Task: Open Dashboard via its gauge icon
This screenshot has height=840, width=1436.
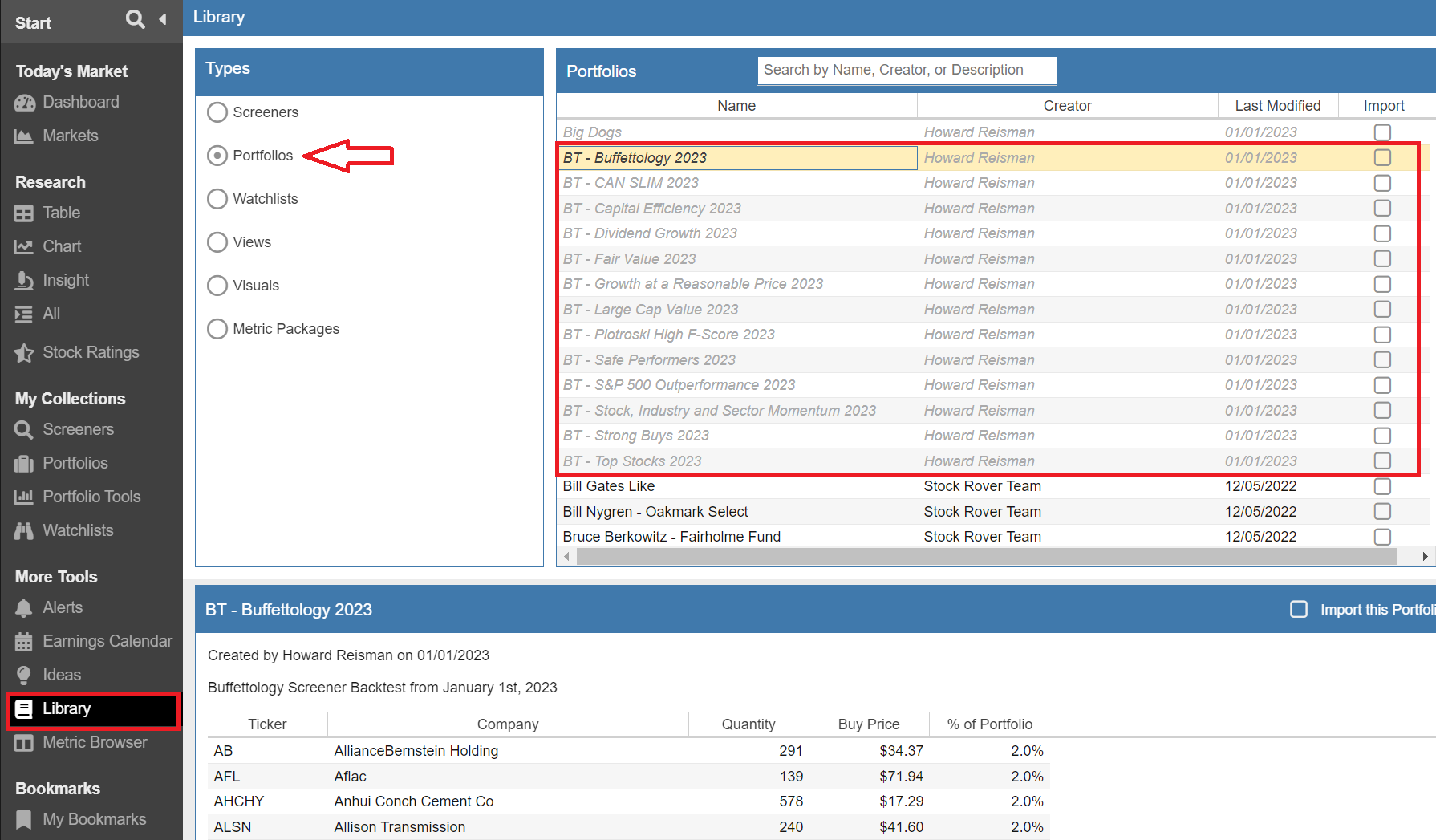Action: [x=25, y=103]
